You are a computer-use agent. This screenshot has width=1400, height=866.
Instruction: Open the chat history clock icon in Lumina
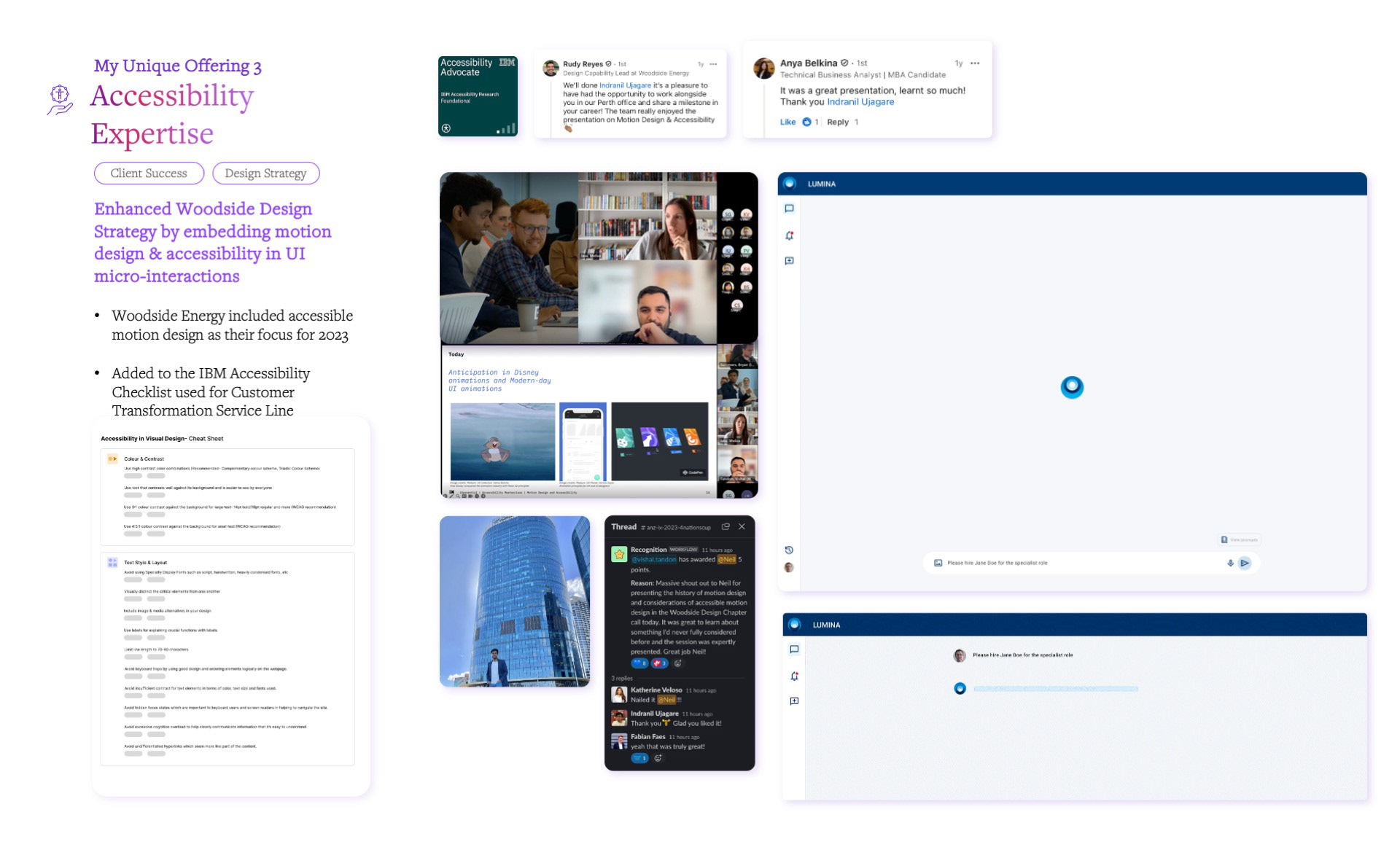[x=788, y=550]
